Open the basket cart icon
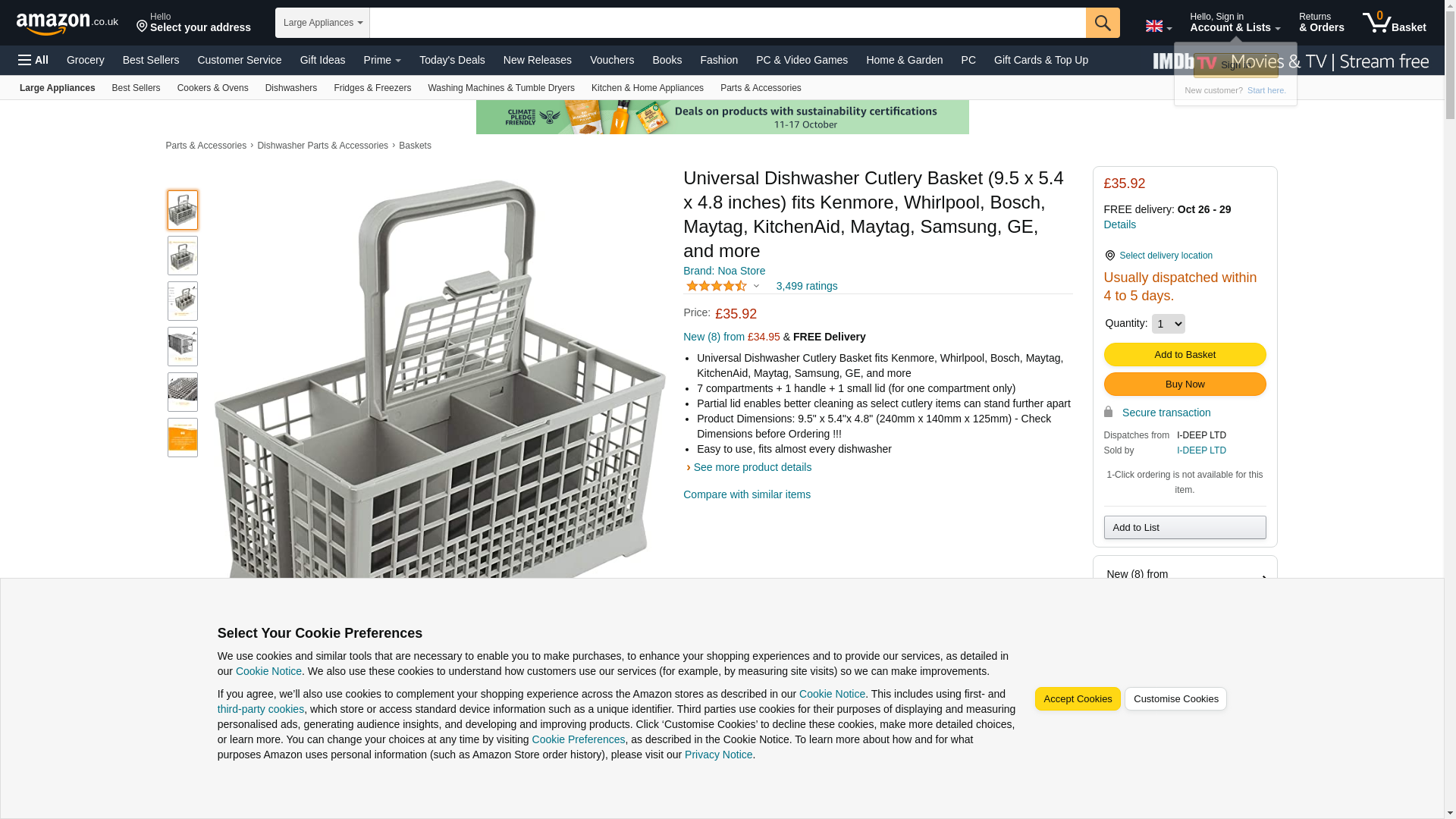Image resolution: width=1456 pixels, height=819 pixels. 1394,23
